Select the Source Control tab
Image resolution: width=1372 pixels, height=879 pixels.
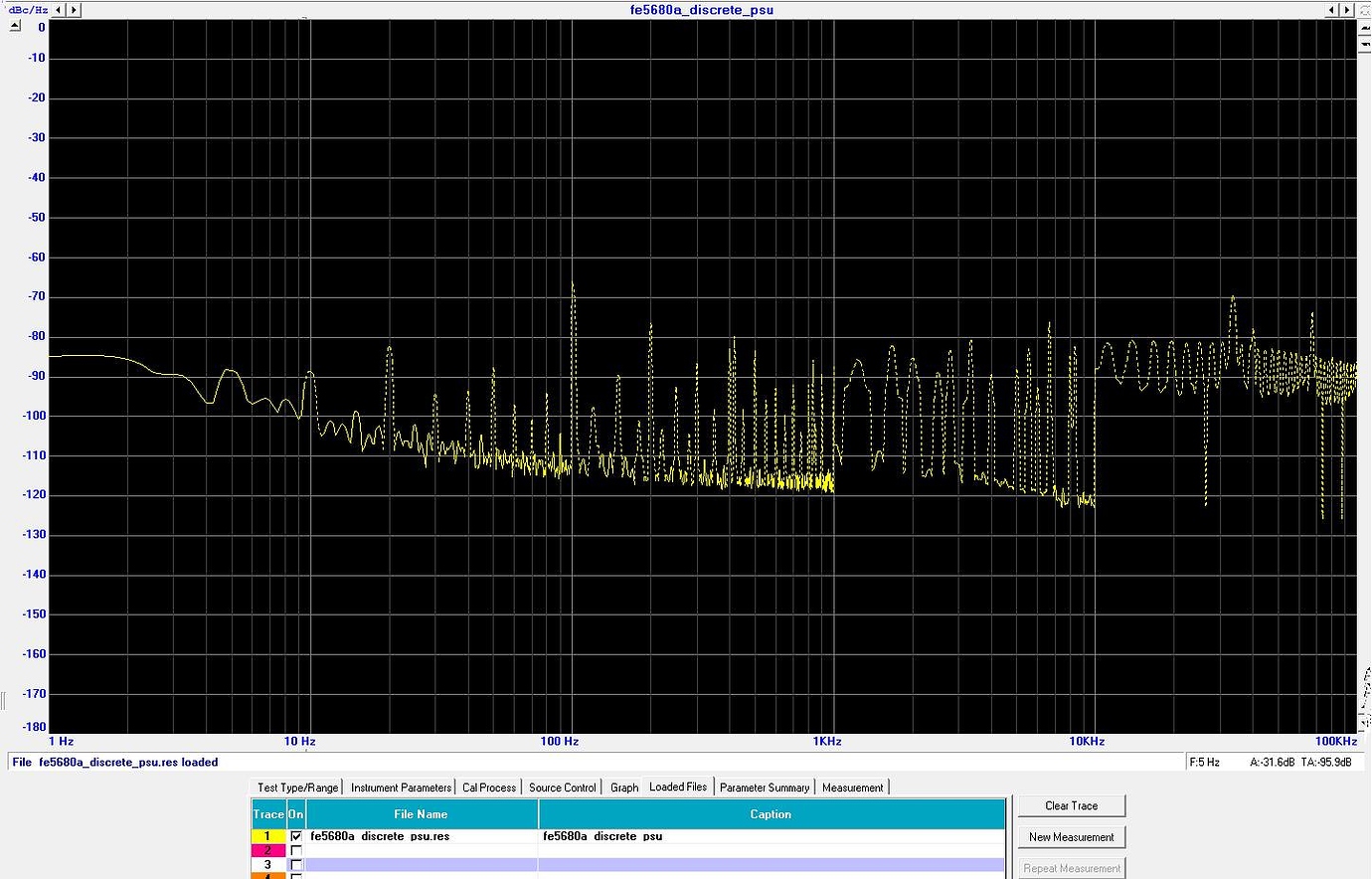562,788
